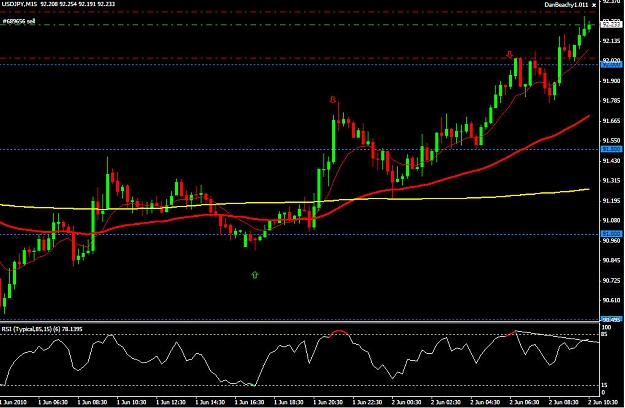Viewport: 625px width, 408px height.
Task: Click the 2 Jun 08:30 time label
Action: [564, 402]
